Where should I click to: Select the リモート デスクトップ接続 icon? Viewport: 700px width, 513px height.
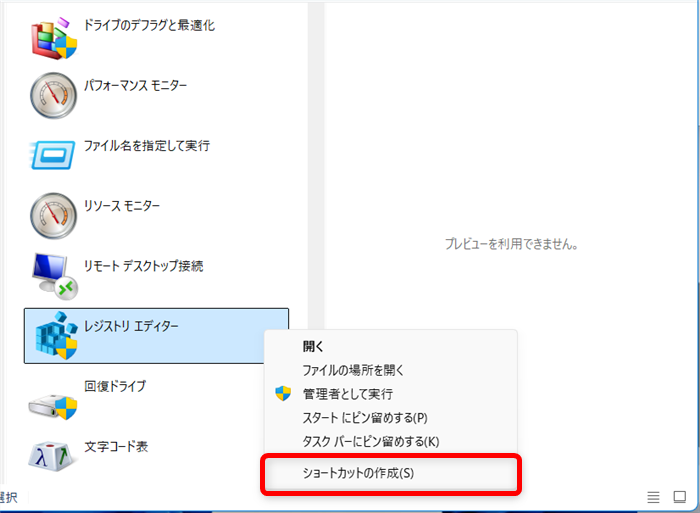click(x=55, y=276)
